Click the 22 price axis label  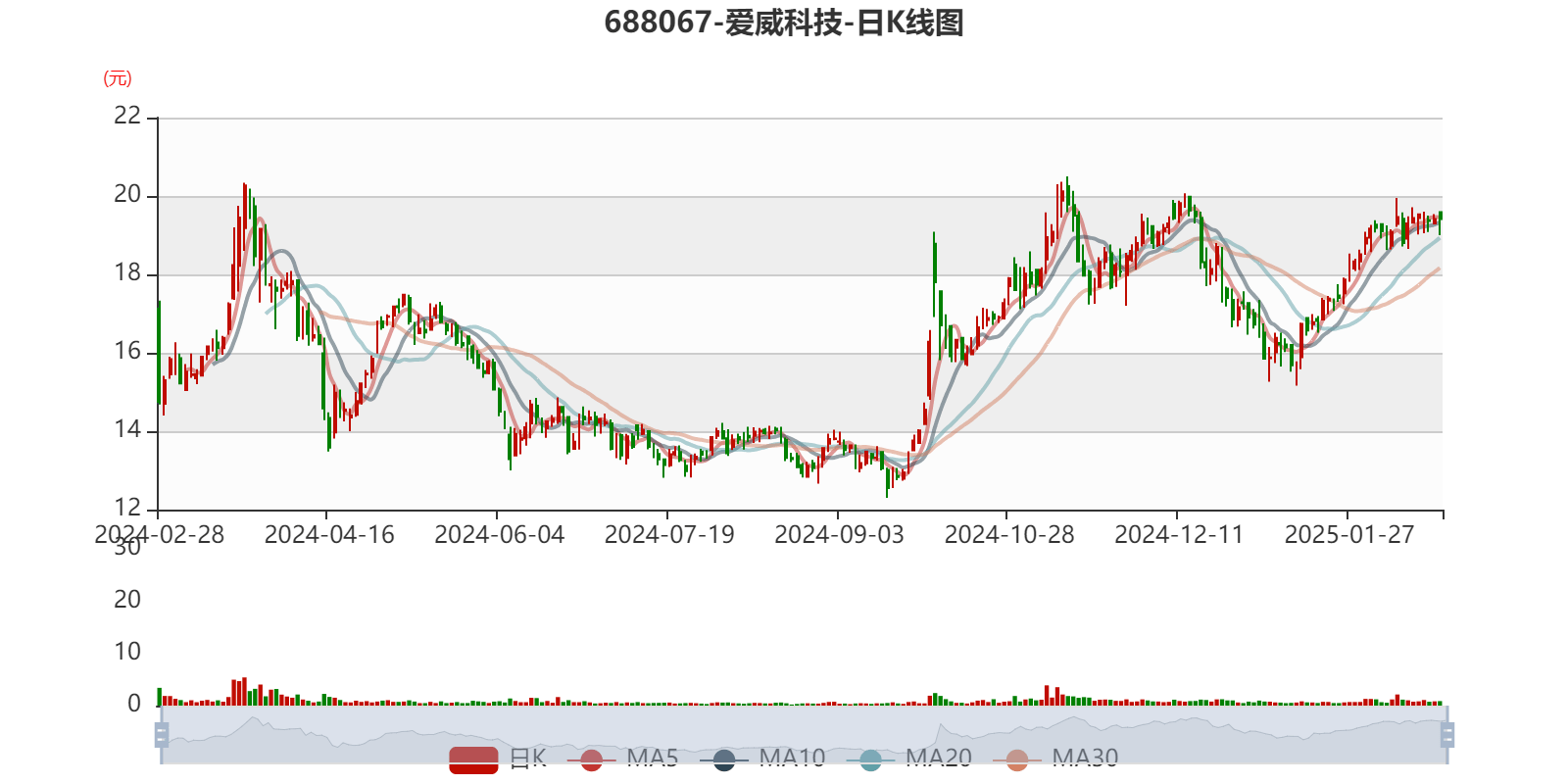click(x=127, y=116)
